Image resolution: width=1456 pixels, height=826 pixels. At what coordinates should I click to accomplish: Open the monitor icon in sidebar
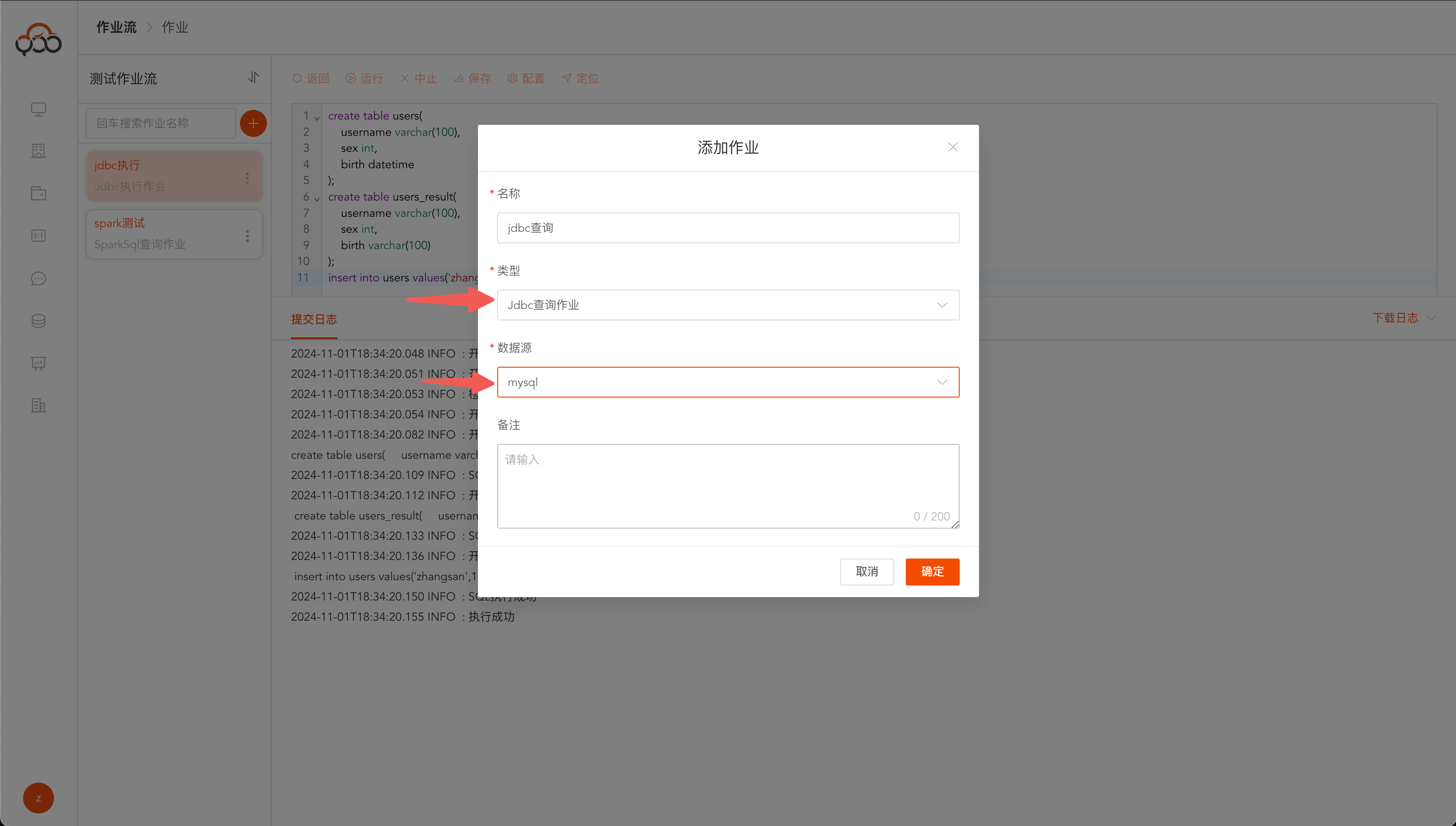point(39,109)
